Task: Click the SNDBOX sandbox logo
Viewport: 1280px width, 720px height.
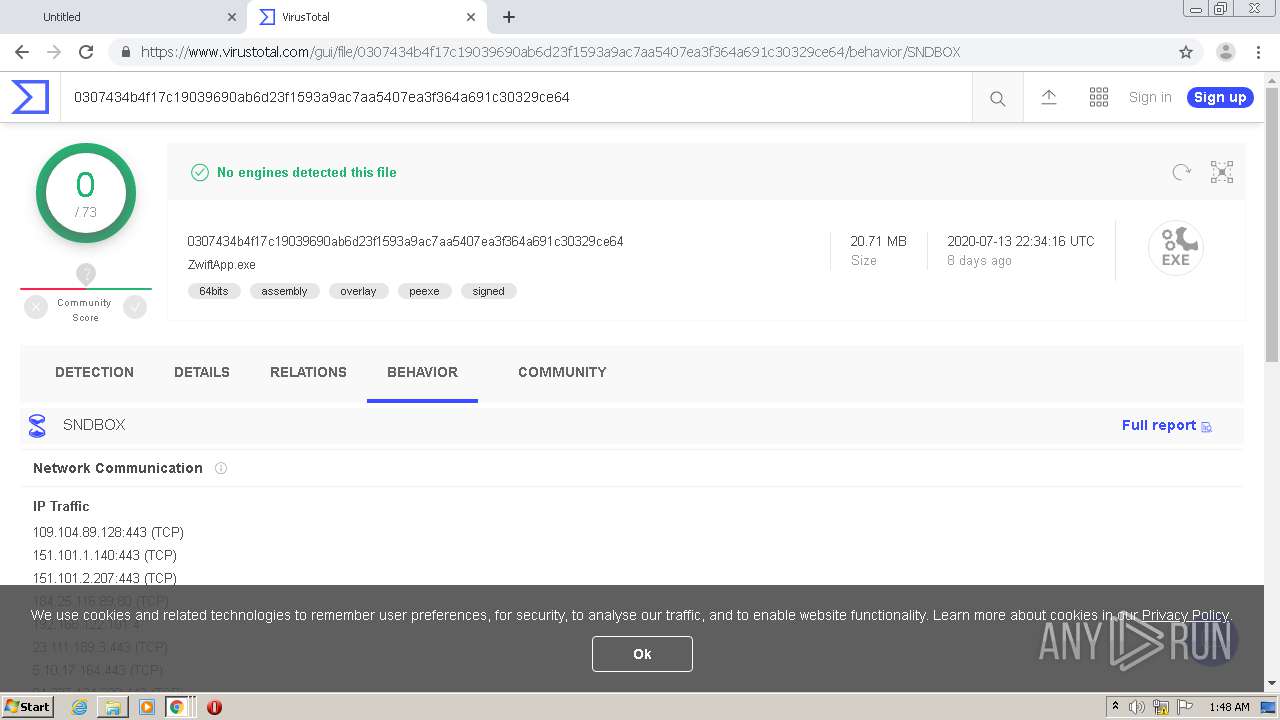Action: [x=37, y=426]
